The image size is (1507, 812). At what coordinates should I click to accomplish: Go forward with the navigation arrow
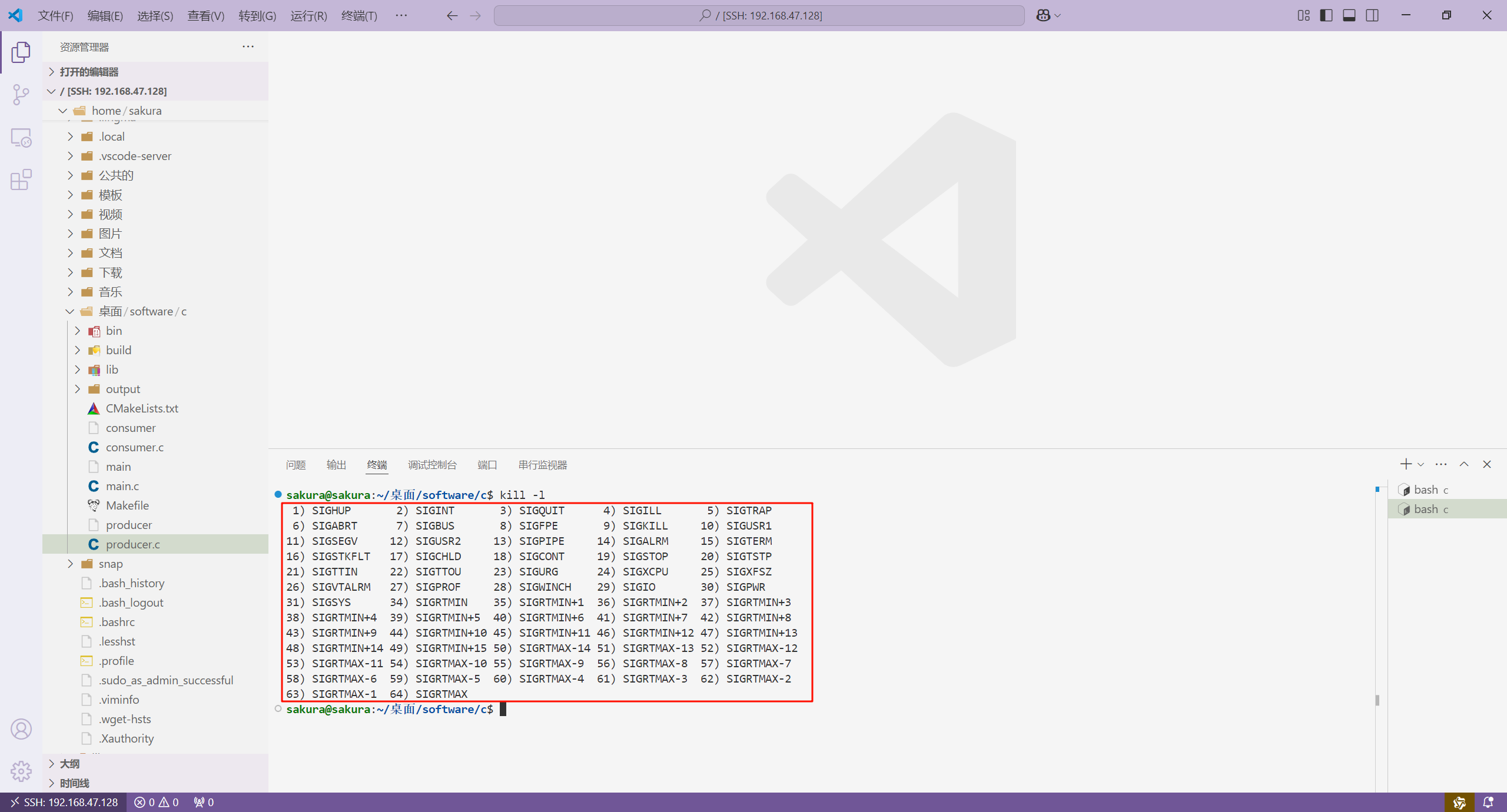476,16
